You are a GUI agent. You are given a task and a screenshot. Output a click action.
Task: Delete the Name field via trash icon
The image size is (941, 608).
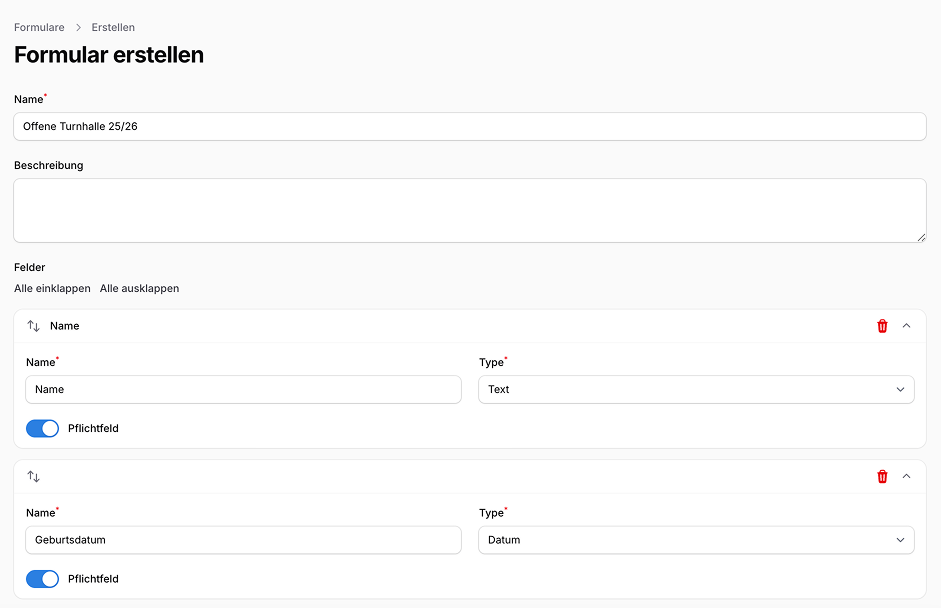pyautogui.click(x=882, y=325)
